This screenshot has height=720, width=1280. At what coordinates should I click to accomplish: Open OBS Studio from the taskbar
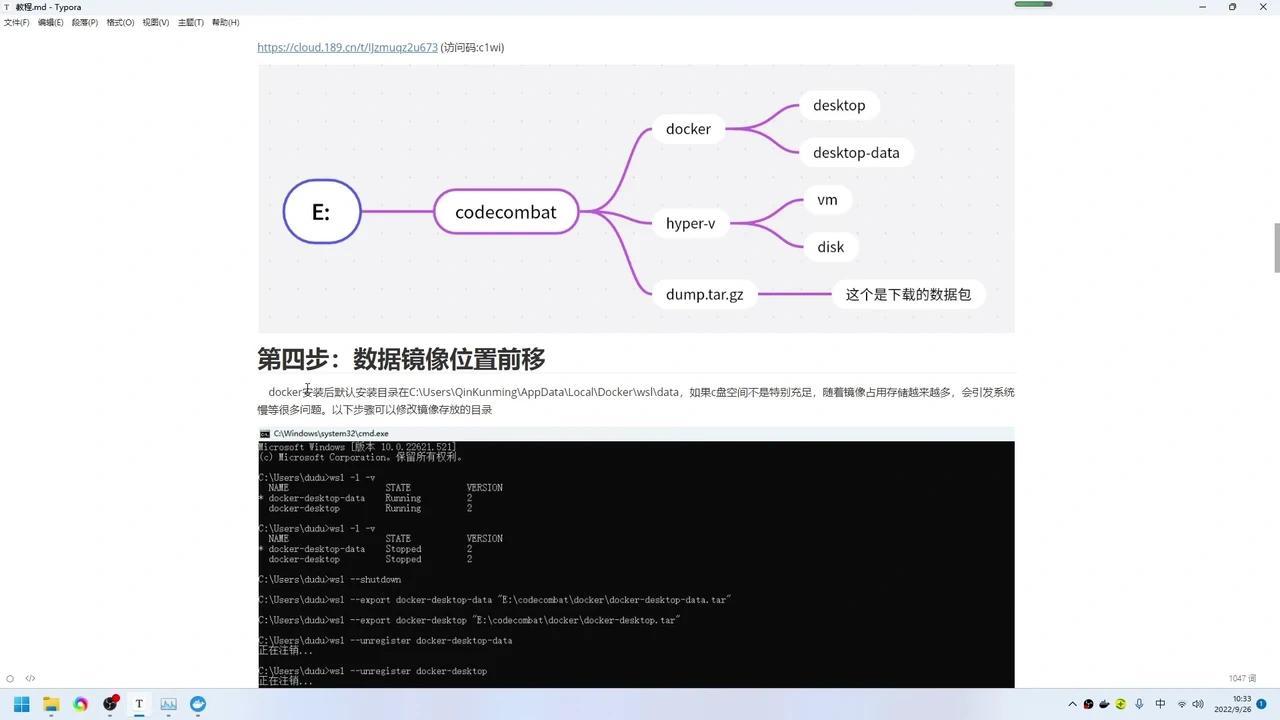[x=110, y=704]
